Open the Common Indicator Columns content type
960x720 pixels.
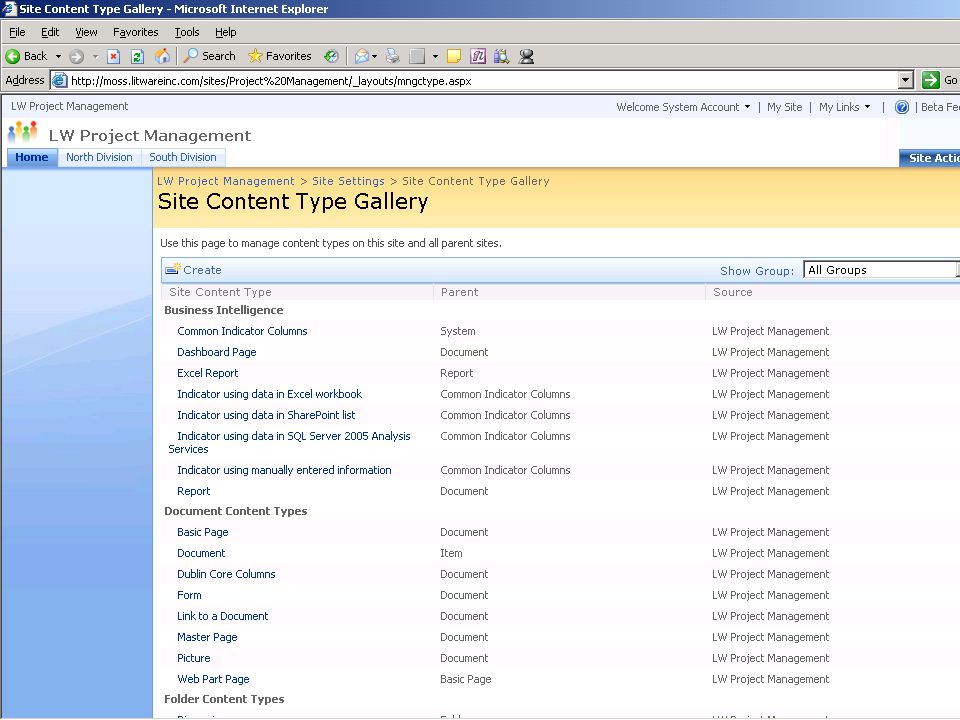tap(242, 331)
